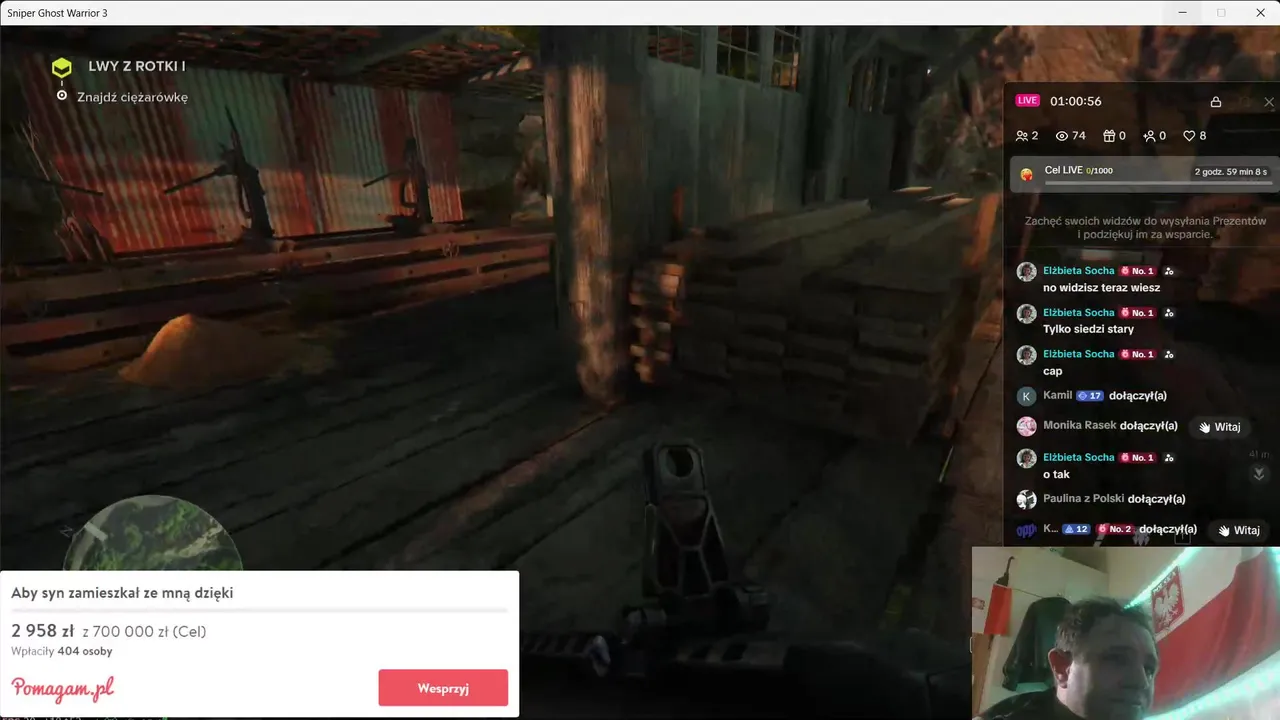Click Kamil's blue level 17 badge
The image size is (1280, 720).
(1090, 396)
